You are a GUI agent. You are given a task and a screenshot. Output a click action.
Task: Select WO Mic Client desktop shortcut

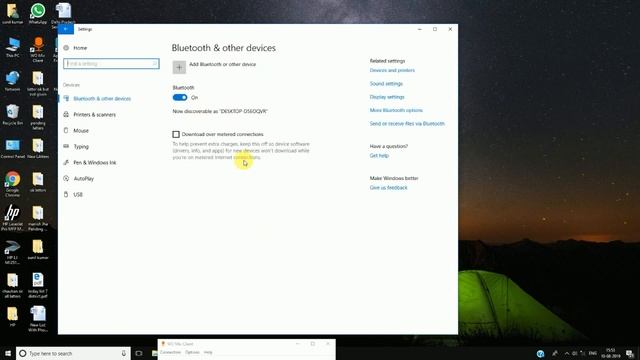(38, 49)
